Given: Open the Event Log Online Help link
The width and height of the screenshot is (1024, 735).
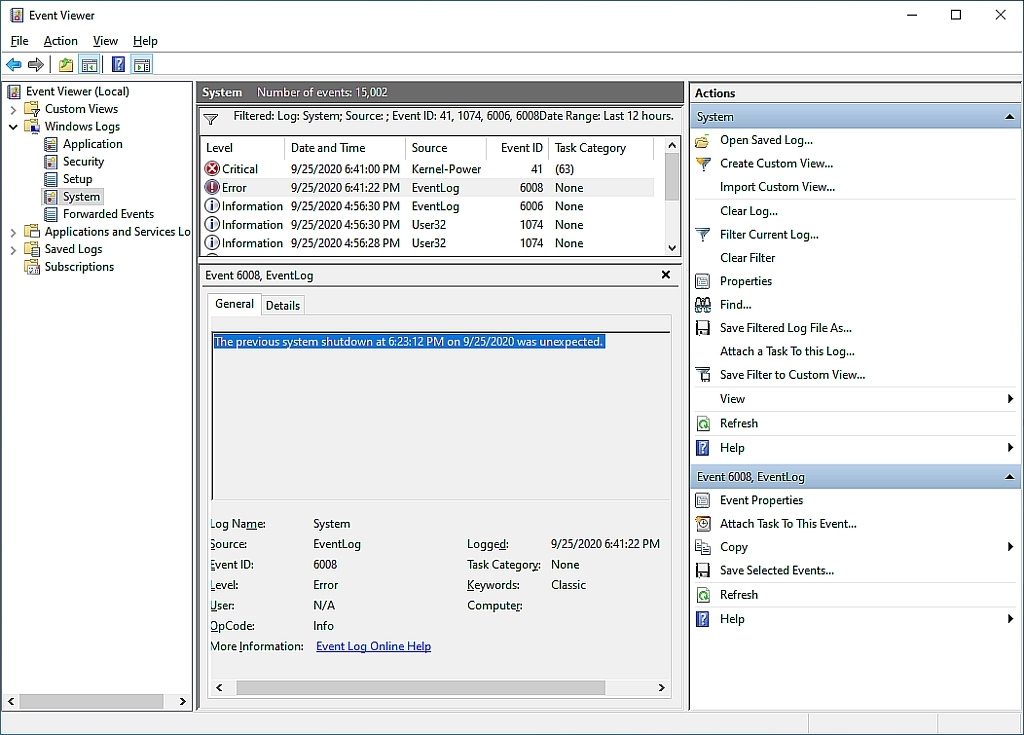Looking at the screenshot, I should pyautogui.click(x=374, y=646).
